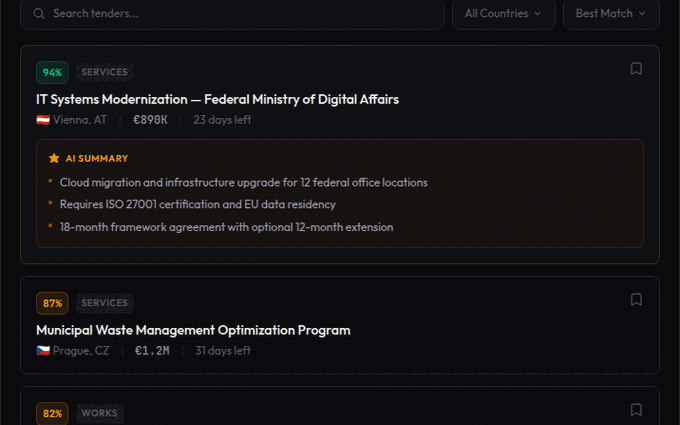The width and height of the screenshot is (680, 425).
Task: Click the Works category tag
Action: coord(99,413)
